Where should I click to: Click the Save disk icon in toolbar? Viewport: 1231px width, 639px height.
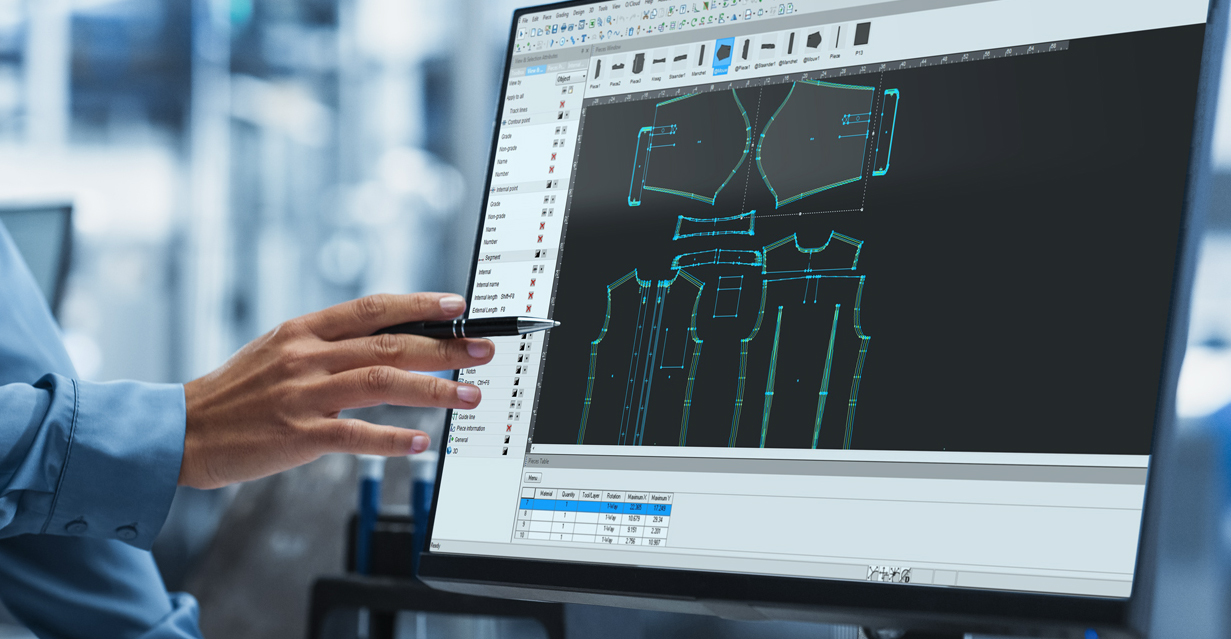pyautogui.click(x=554, y=29)
